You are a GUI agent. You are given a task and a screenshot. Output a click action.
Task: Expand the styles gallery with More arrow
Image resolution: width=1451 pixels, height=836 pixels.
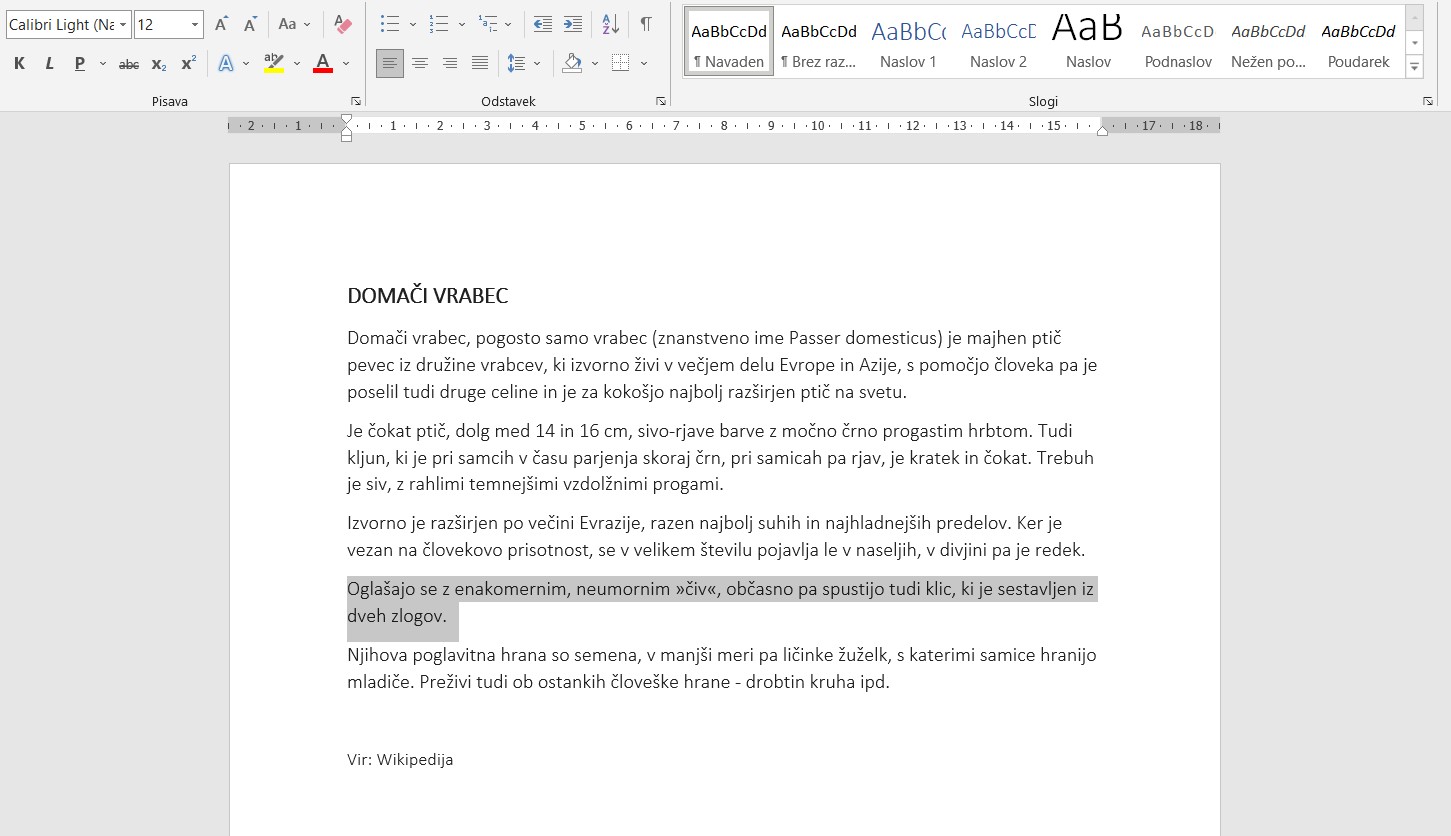(1414, 67)
